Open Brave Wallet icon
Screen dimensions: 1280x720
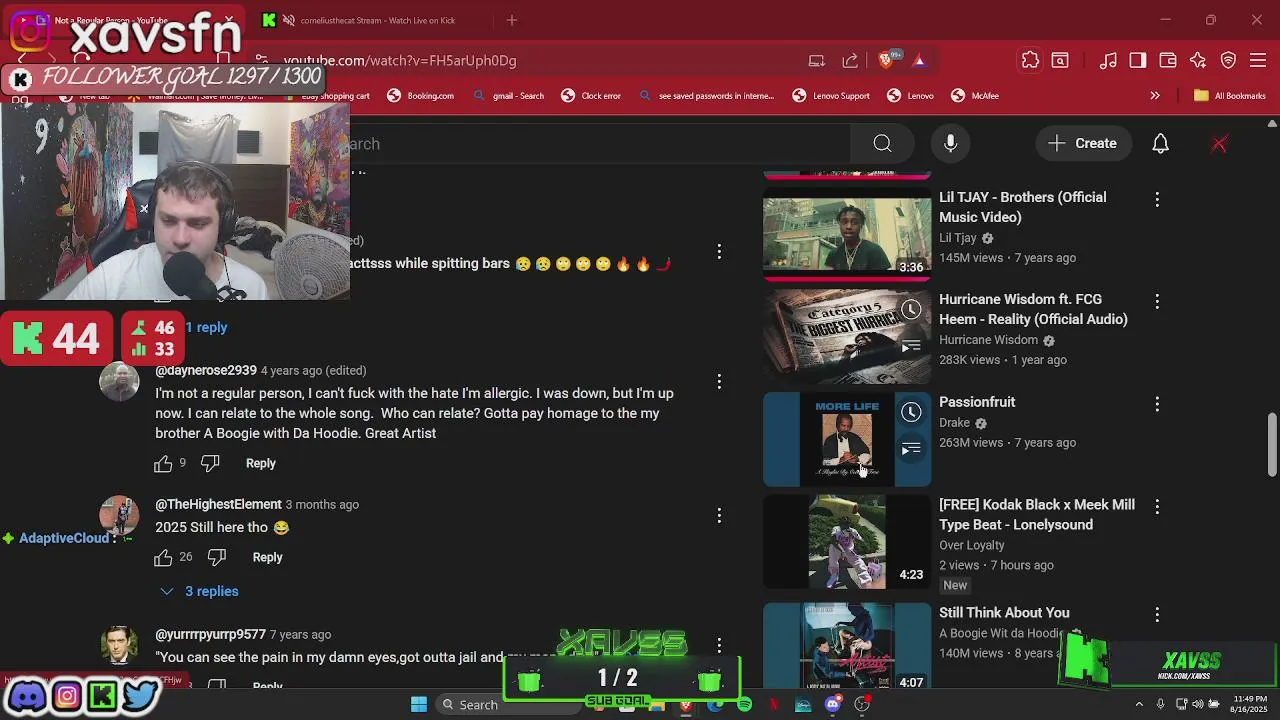click(x=1168, y=61)
